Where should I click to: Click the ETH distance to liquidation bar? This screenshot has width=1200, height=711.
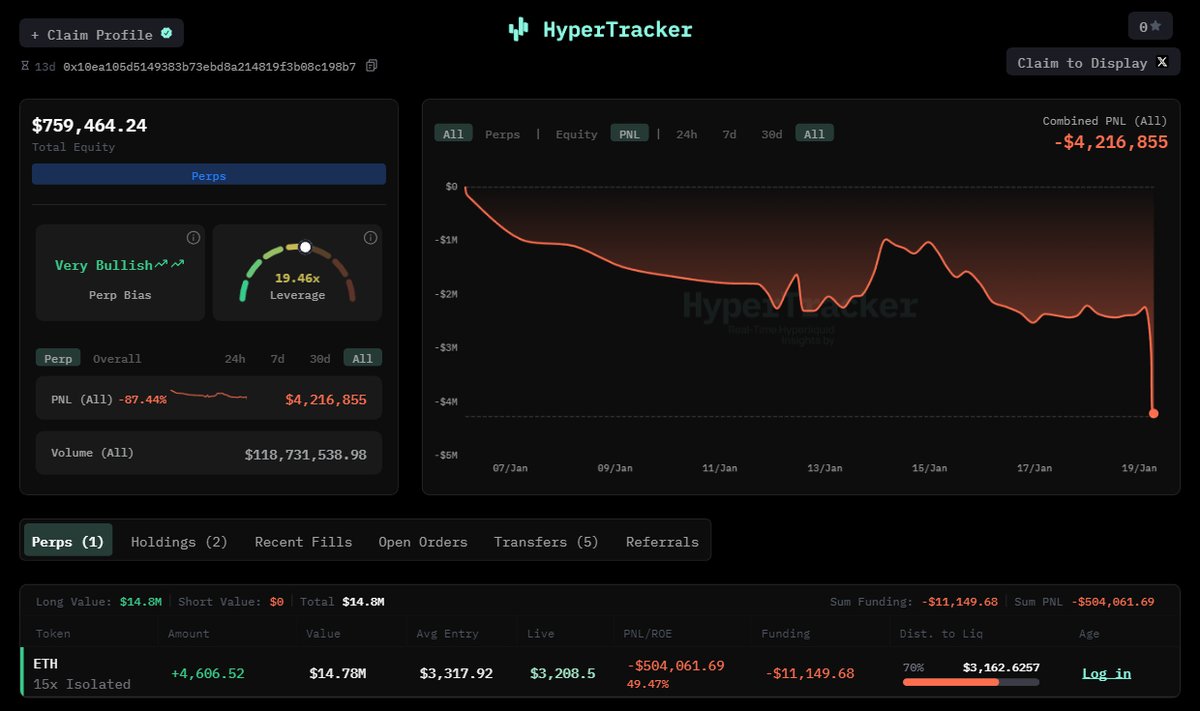pyautogui.click(x=970, y=682)
